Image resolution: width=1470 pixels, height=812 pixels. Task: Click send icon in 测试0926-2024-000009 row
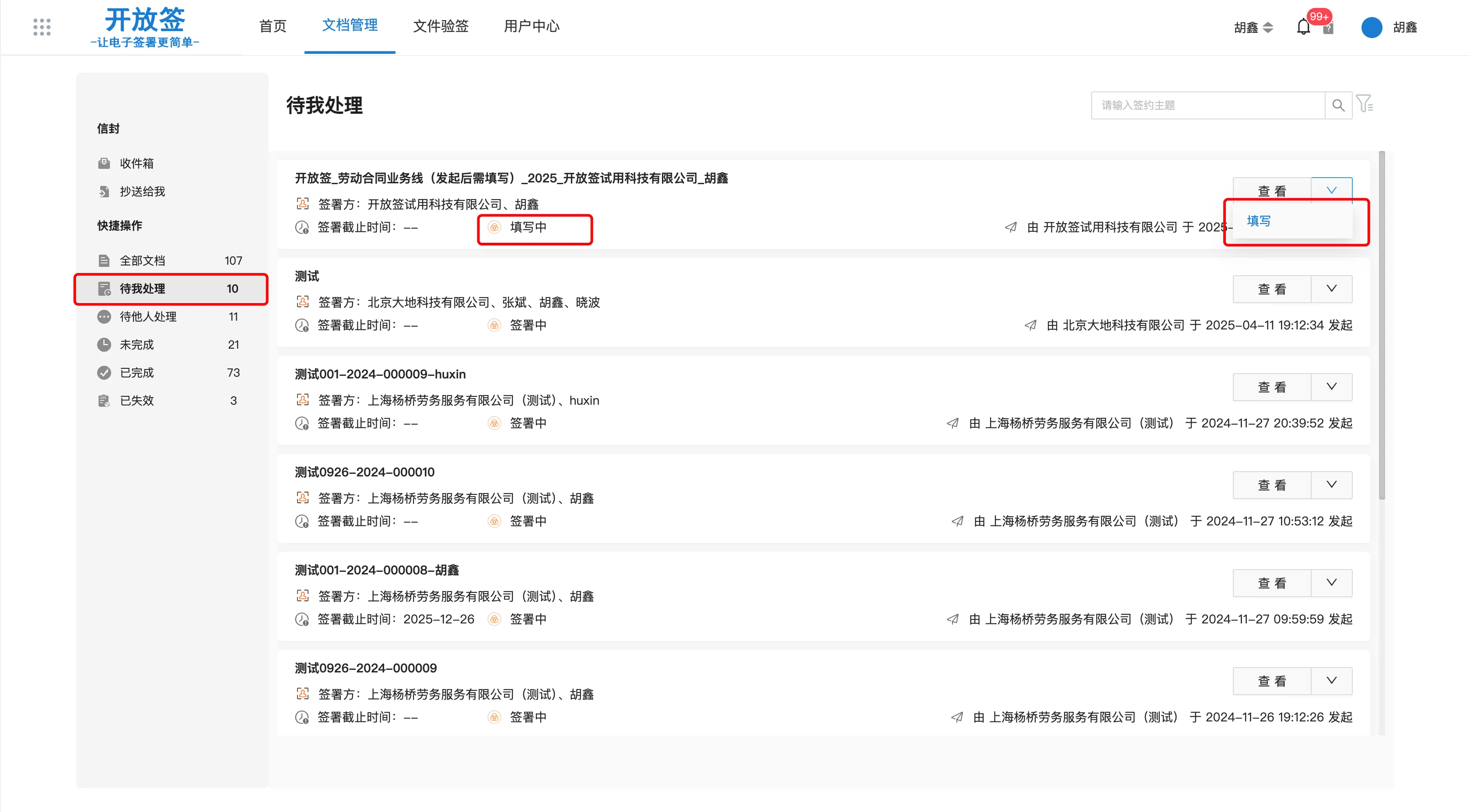957,717
